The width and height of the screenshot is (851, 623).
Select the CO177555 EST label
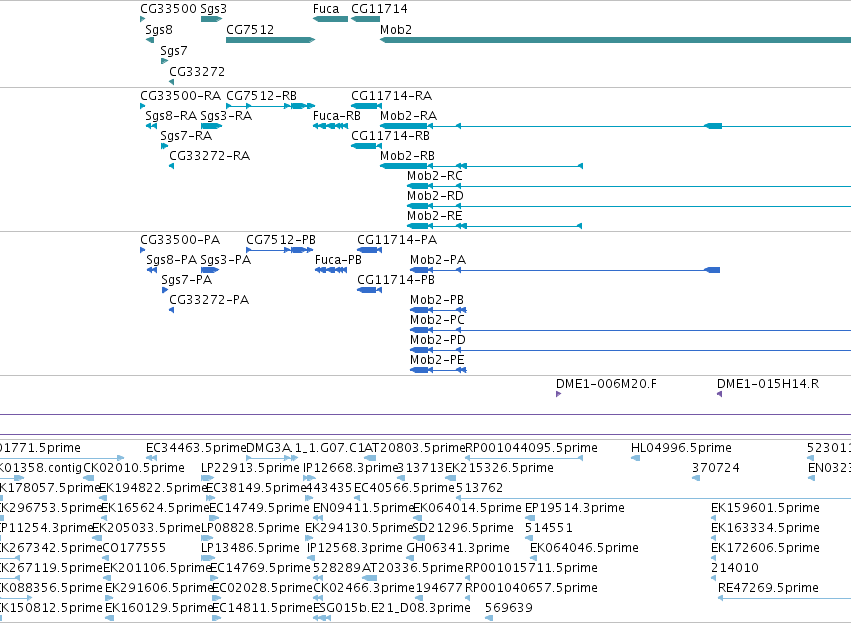pos(135,548)
